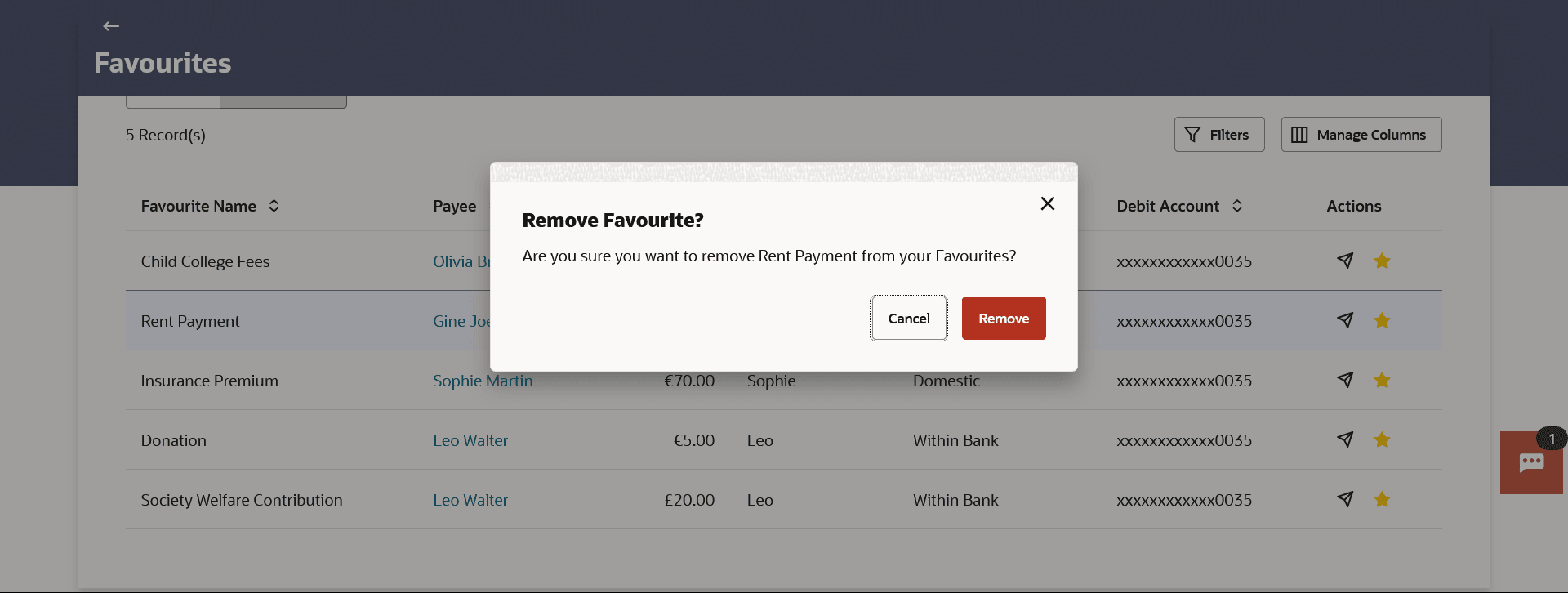
Task: Click the send icon for Society Welfare Contribution
Action: [x=1345, y=499]
